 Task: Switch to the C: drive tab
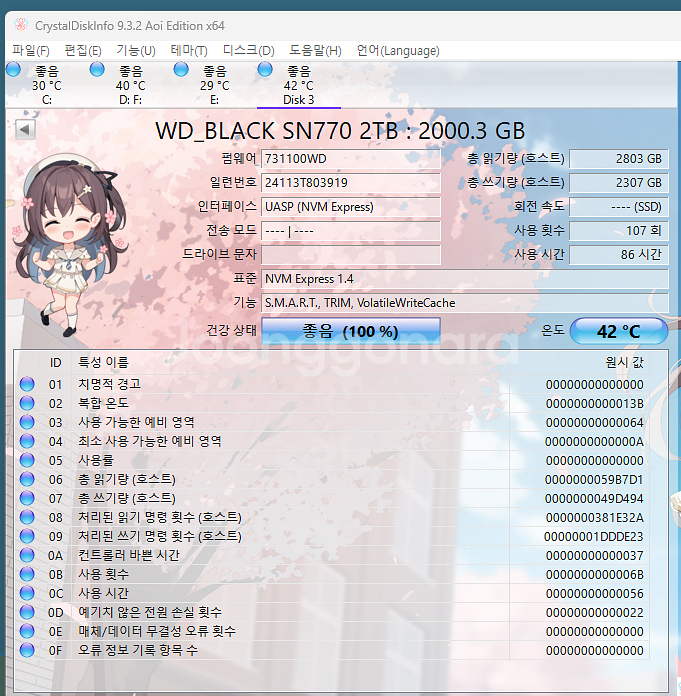pos(47,85)
